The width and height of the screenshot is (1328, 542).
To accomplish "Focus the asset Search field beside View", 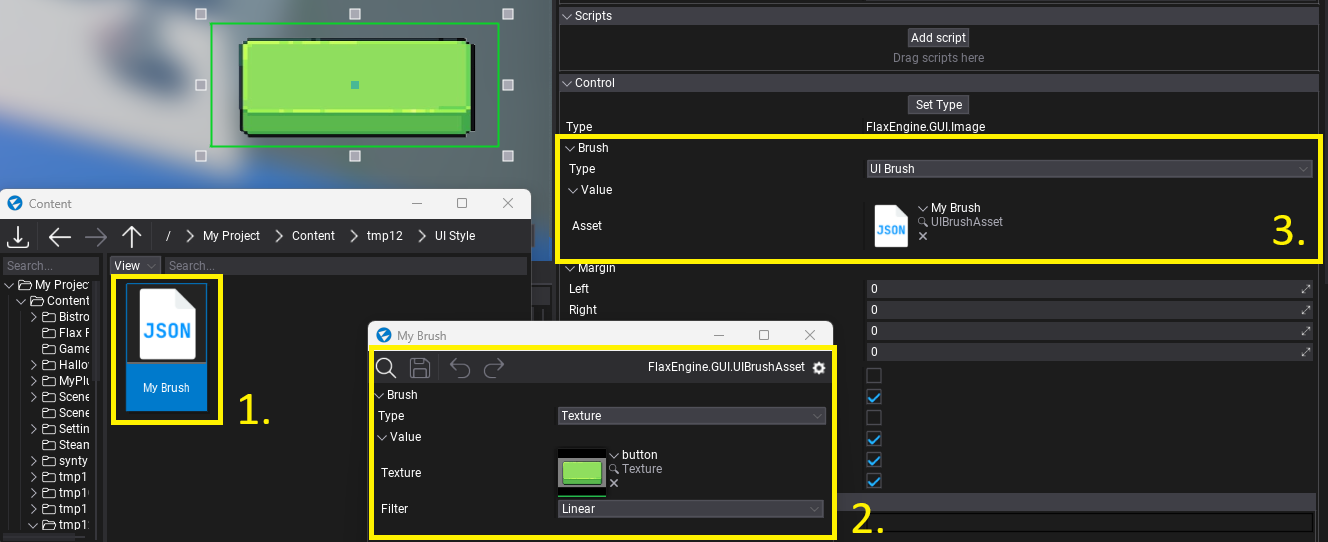I will (345, 266).
